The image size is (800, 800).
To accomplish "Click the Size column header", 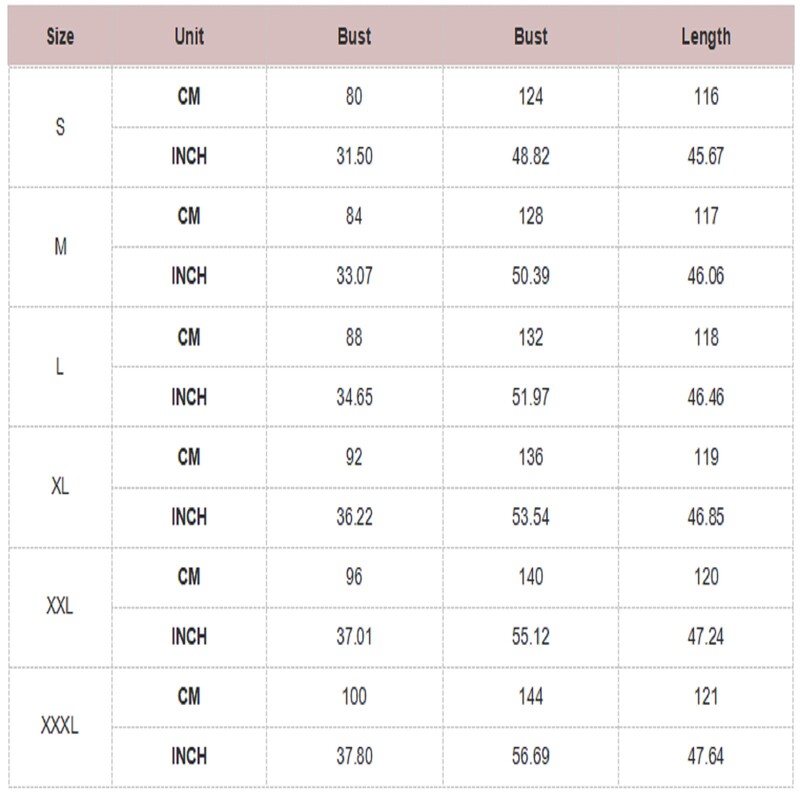I will click(x=60, y=37).
